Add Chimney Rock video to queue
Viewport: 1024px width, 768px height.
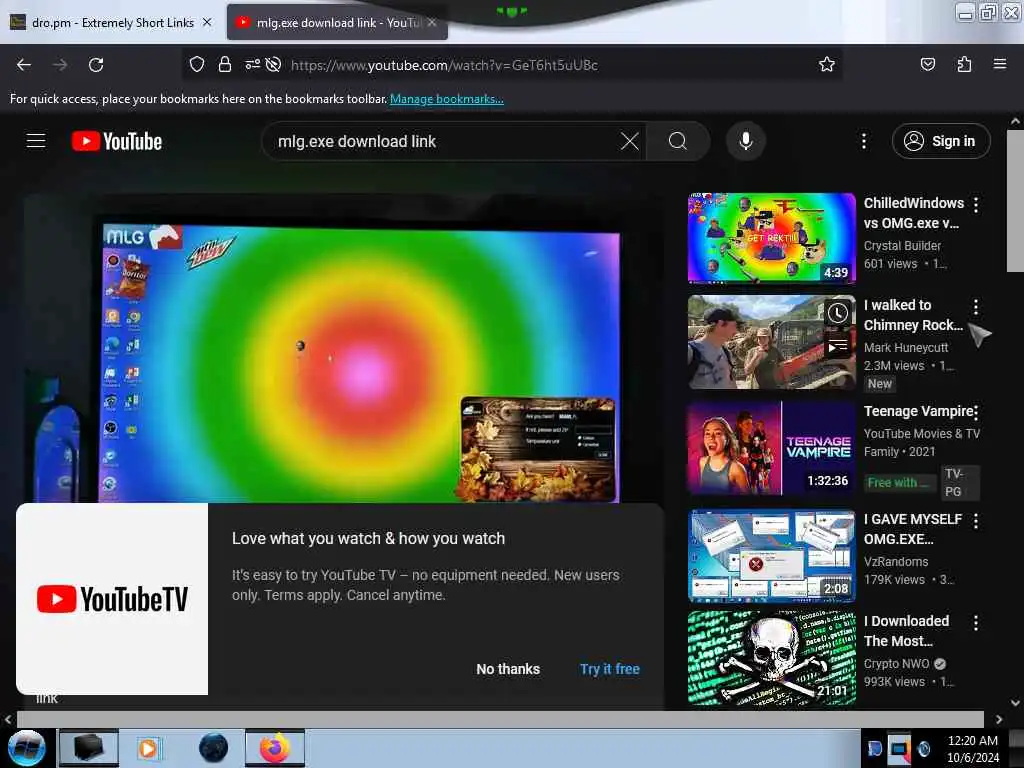[x=837, y=346]
